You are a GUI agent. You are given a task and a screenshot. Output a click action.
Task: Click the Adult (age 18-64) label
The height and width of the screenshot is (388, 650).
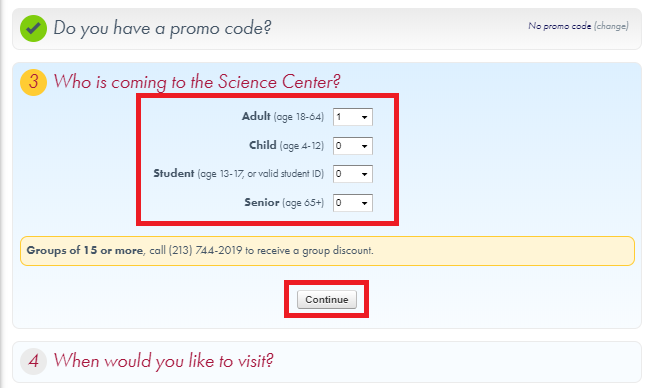(283, 116)
